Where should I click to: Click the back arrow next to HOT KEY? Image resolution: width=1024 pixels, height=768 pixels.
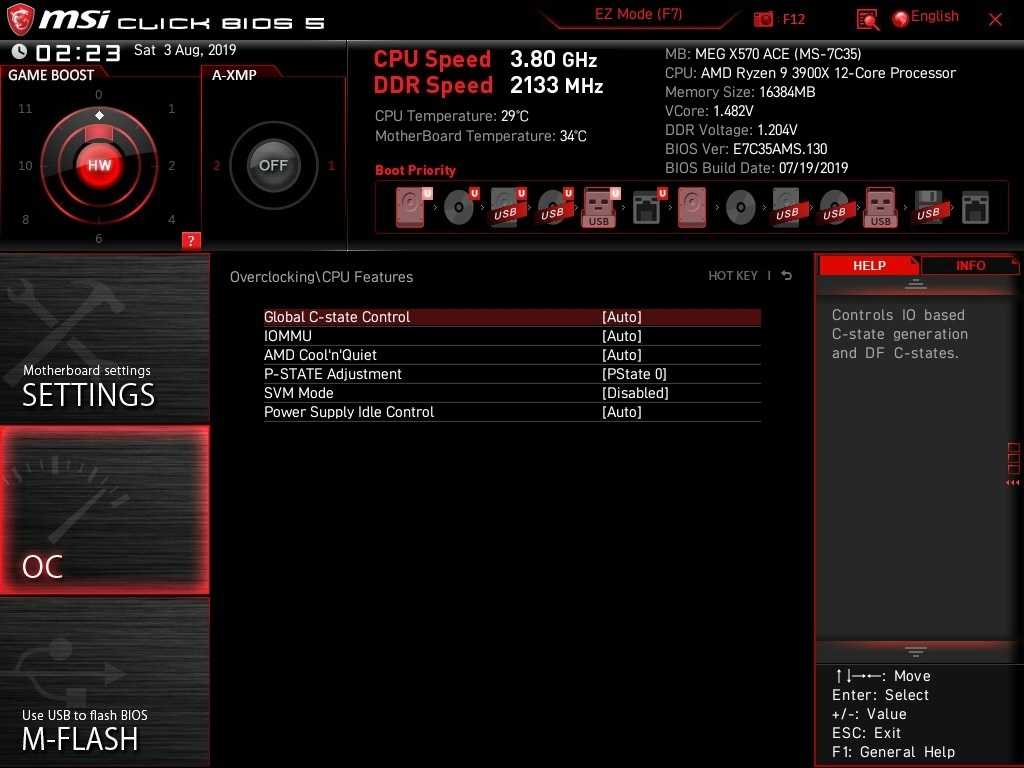pyautogui.click(x=787, y=276)
